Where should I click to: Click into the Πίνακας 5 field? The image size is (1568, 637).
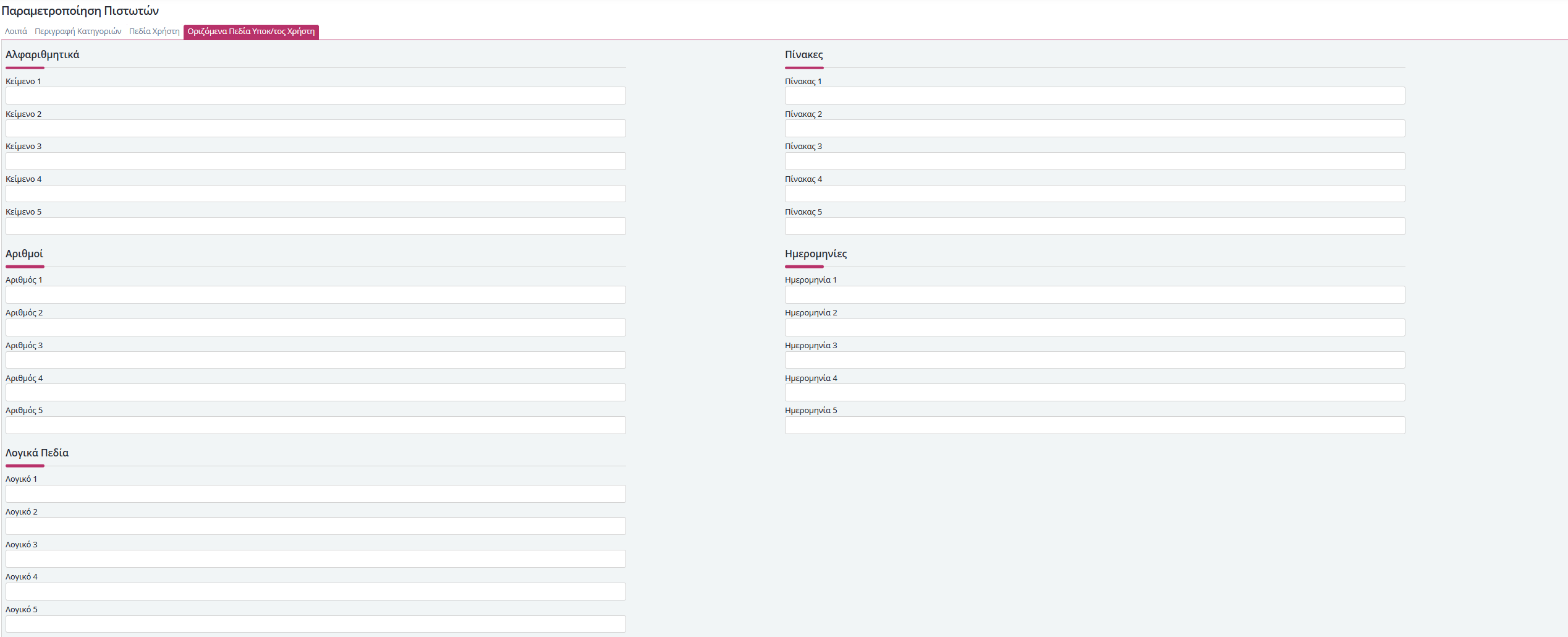coord(1095,226)
